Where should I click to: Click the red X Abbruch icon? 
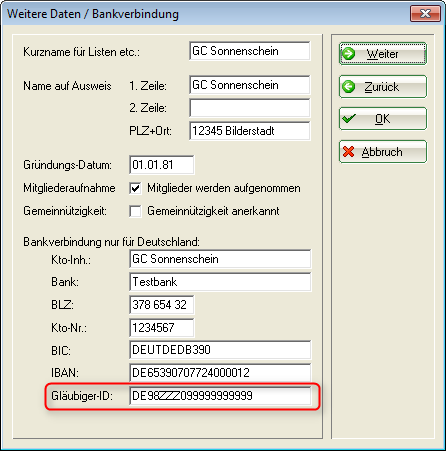pyautogui.click(x=348, y=152)
